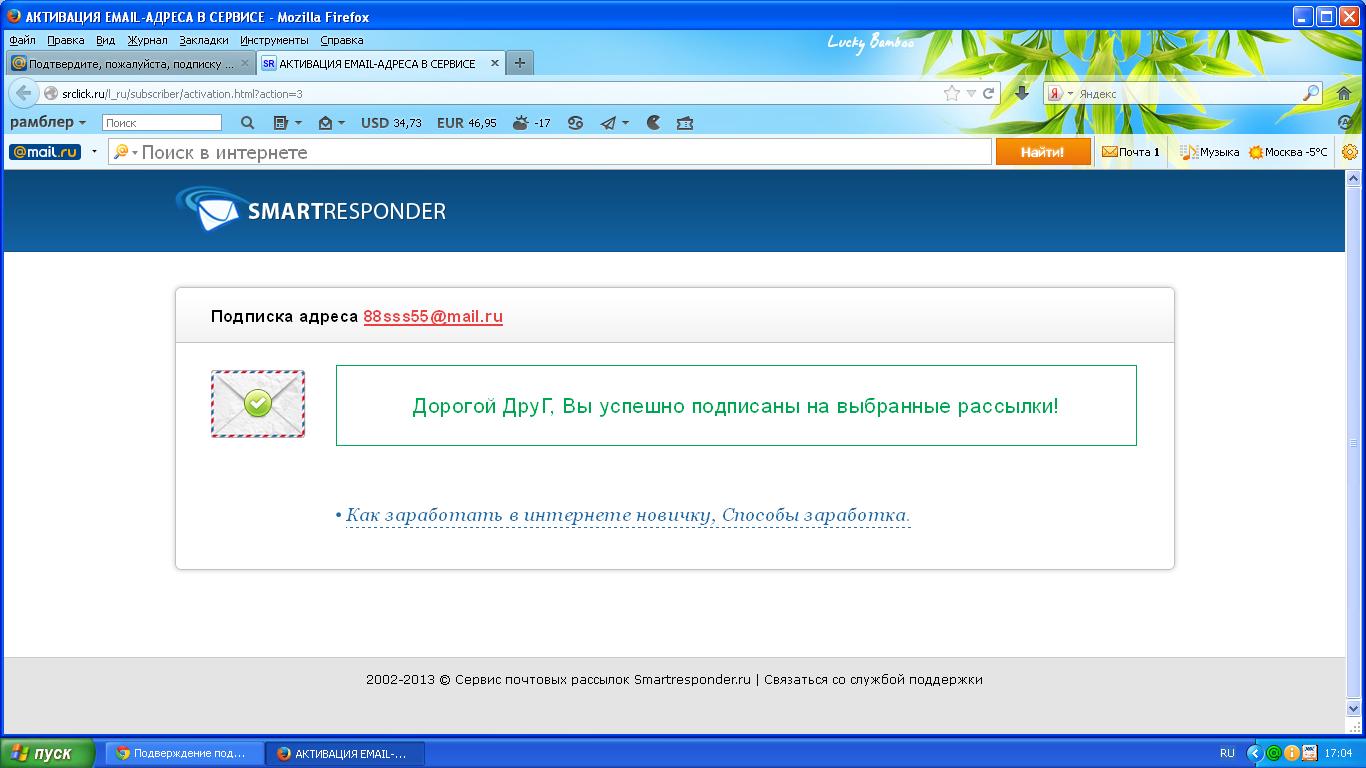Image resolution: width=1366 pixels, height=768 pixels.
Task: Expand the Rambler news dropdown arrow
Action: (298, 123)
